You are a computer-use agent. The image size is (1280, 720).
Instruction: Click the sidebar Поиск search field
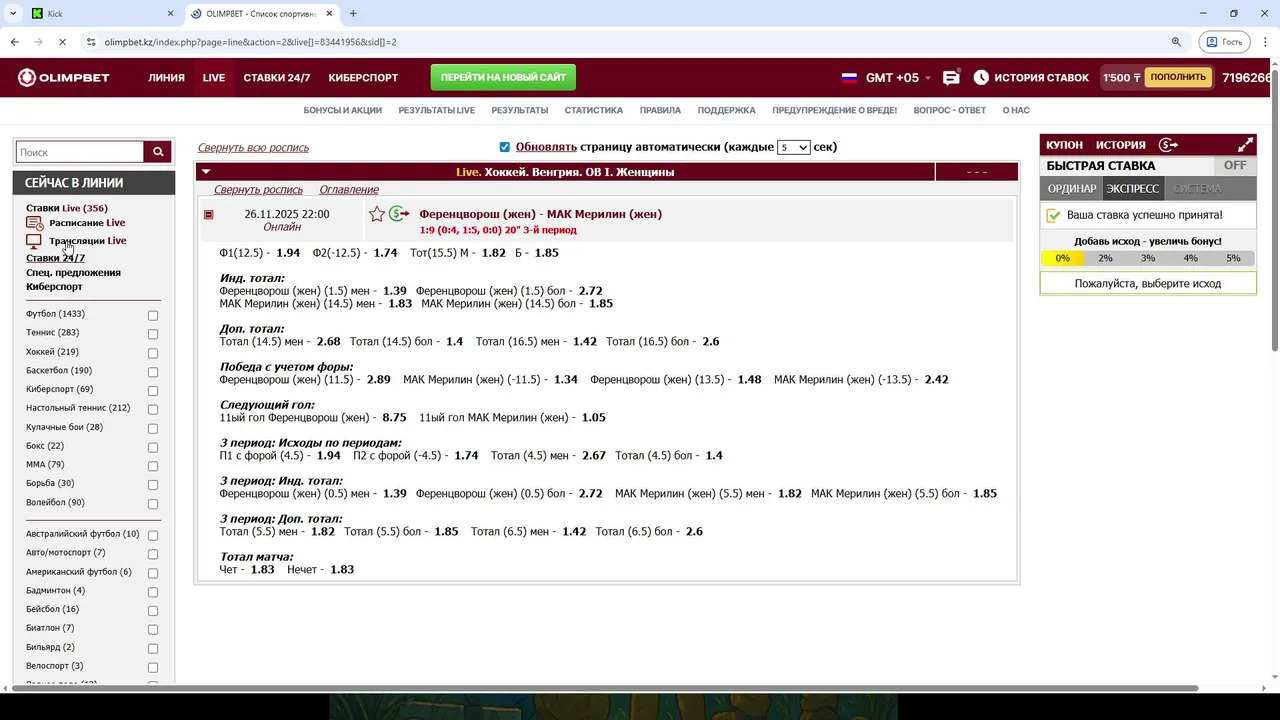tap(80, 152)
